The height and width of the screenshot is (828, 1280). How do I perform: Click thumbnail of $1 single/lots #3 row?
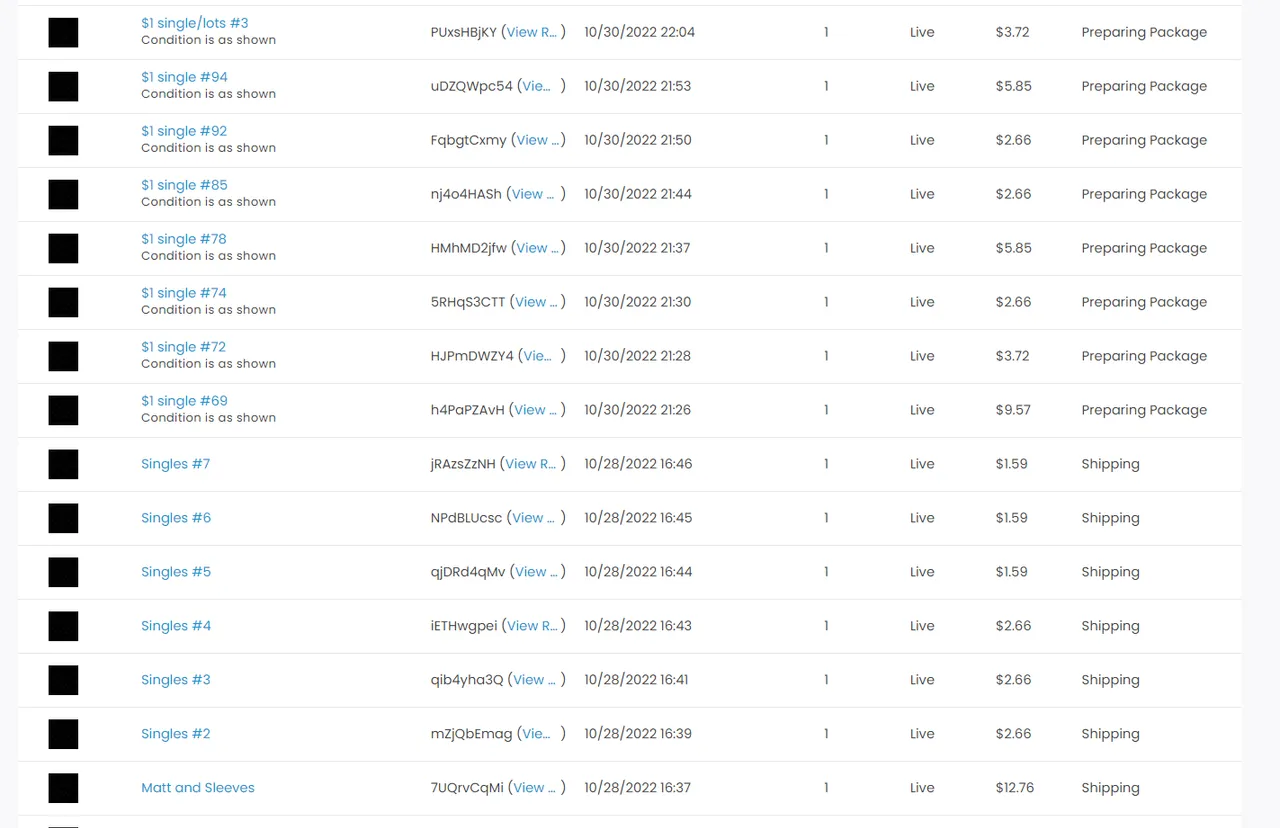click(63, 32)
